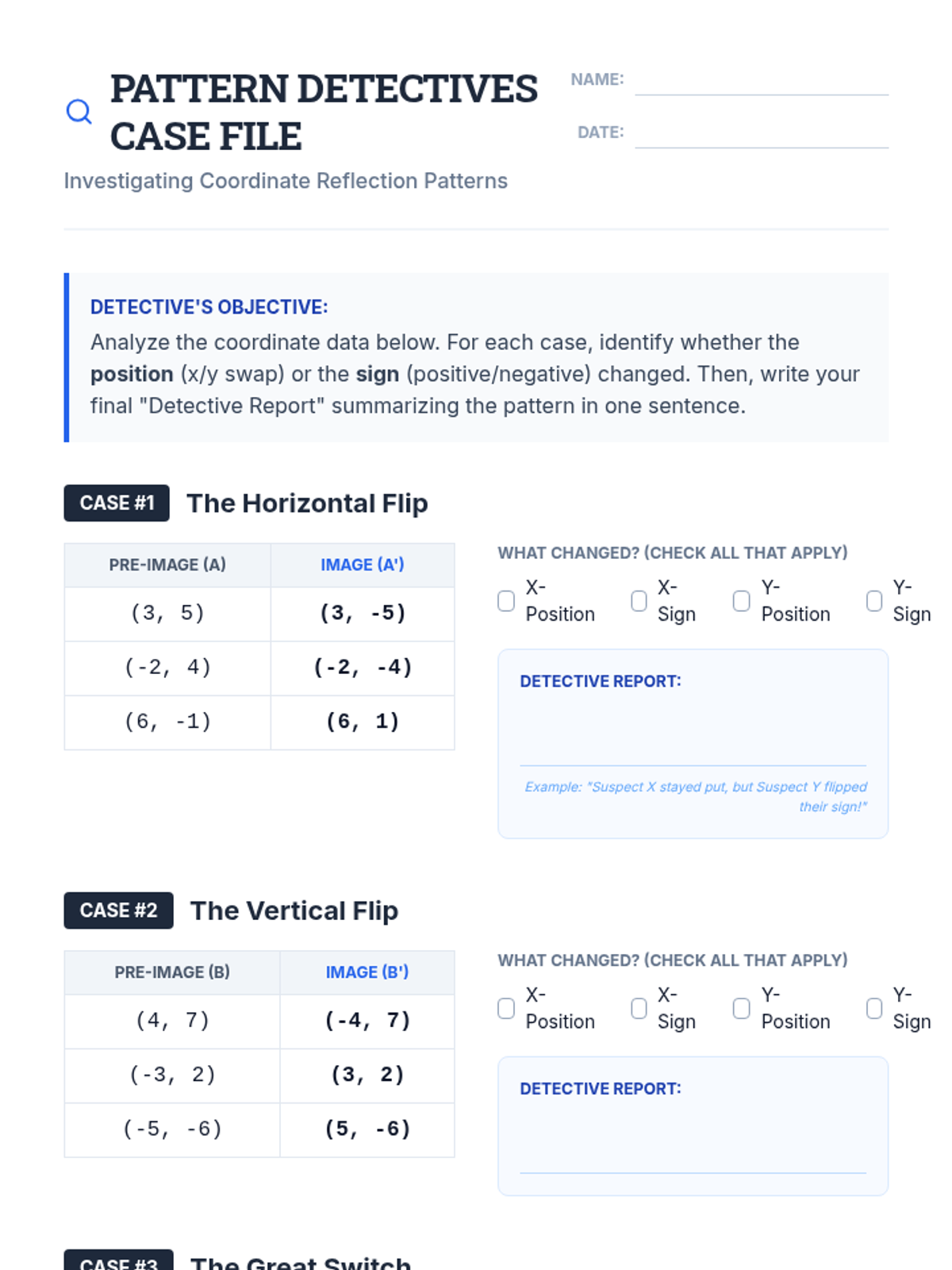Select the (-4, 7) image cell
Screen dimensions: 952x1270
367,1021
